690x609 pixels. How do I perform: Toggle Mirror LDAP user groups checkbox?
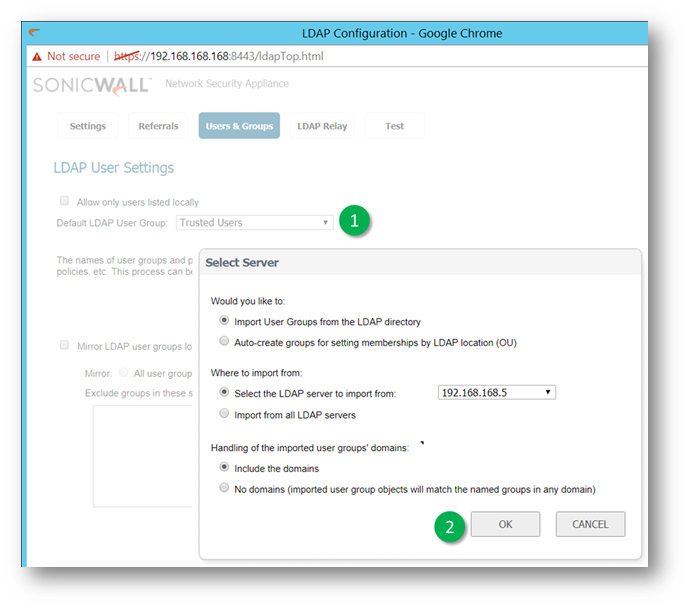65,346
